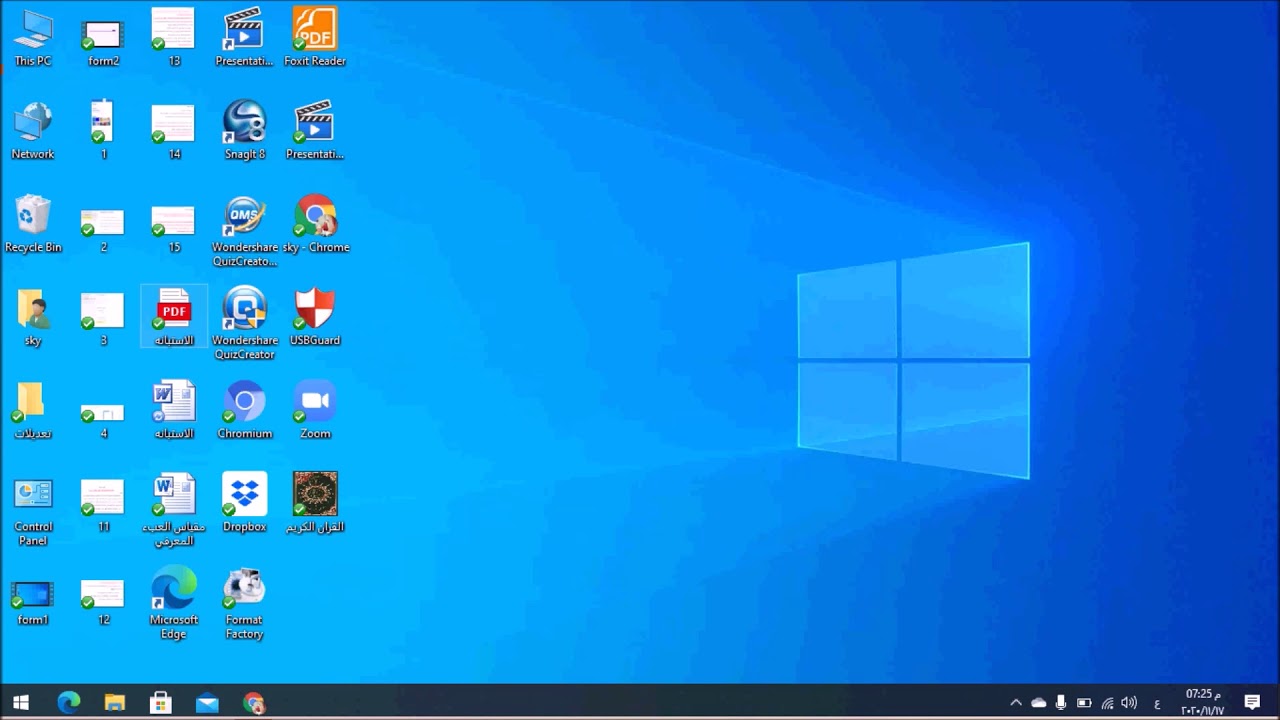
Task: Select the sky user folder icon
Action: click(x=33, y=317)
